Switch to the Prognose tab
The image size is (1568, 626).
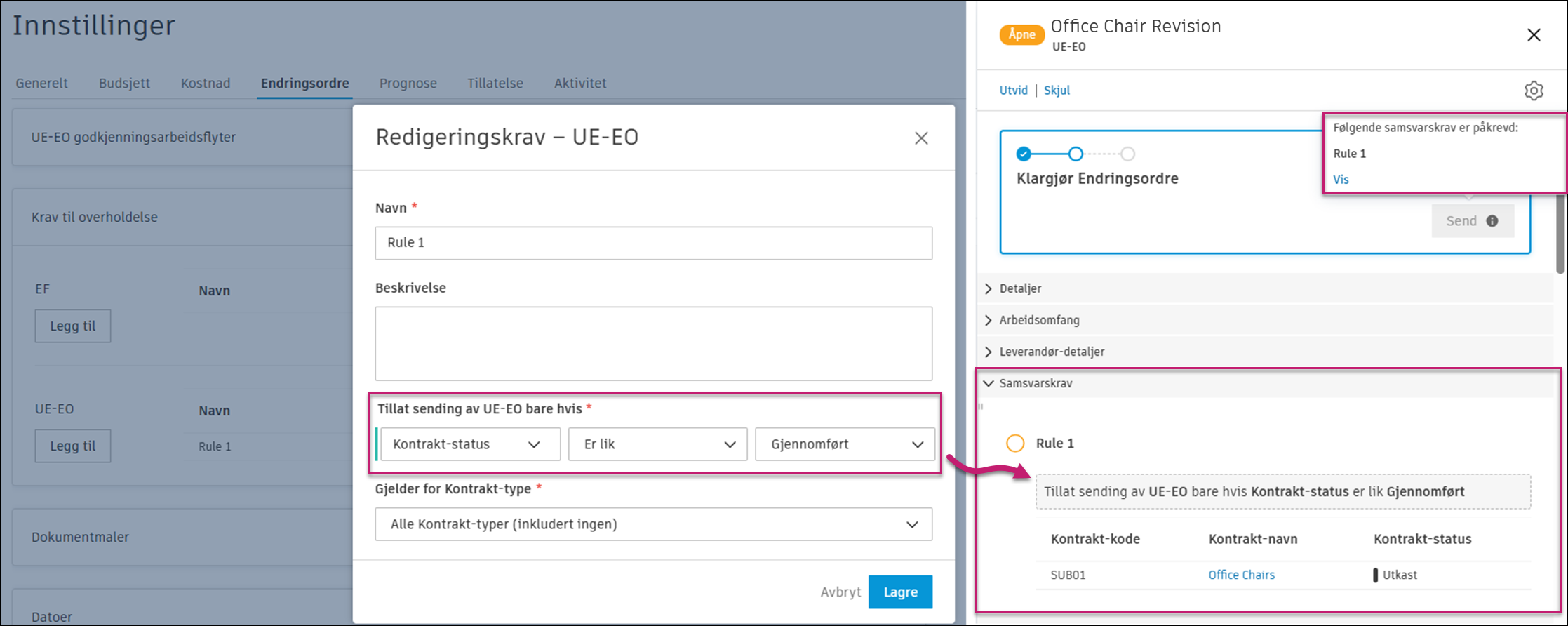[408, 83]
